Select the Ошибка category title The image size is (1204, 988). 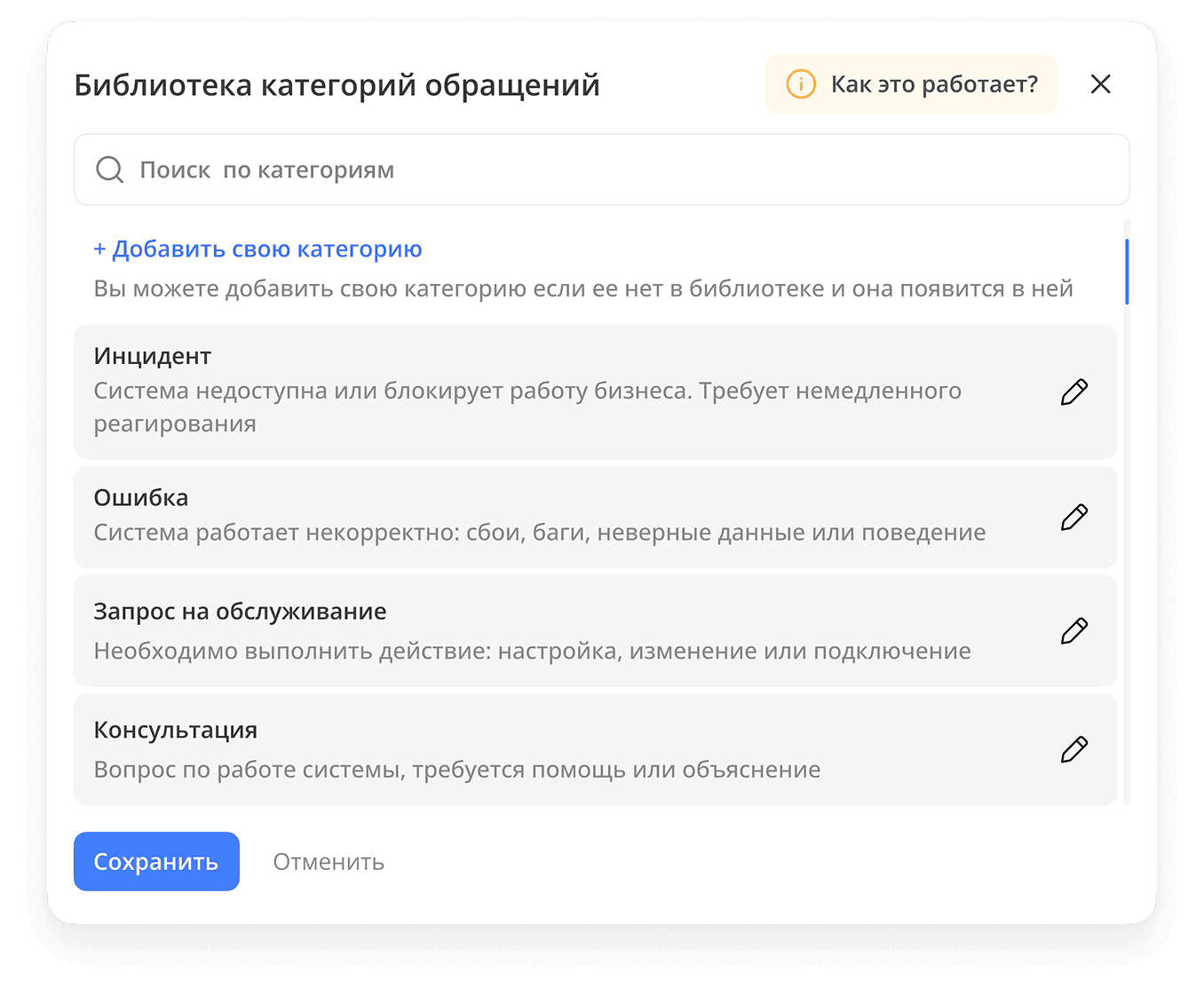[141, 498]
